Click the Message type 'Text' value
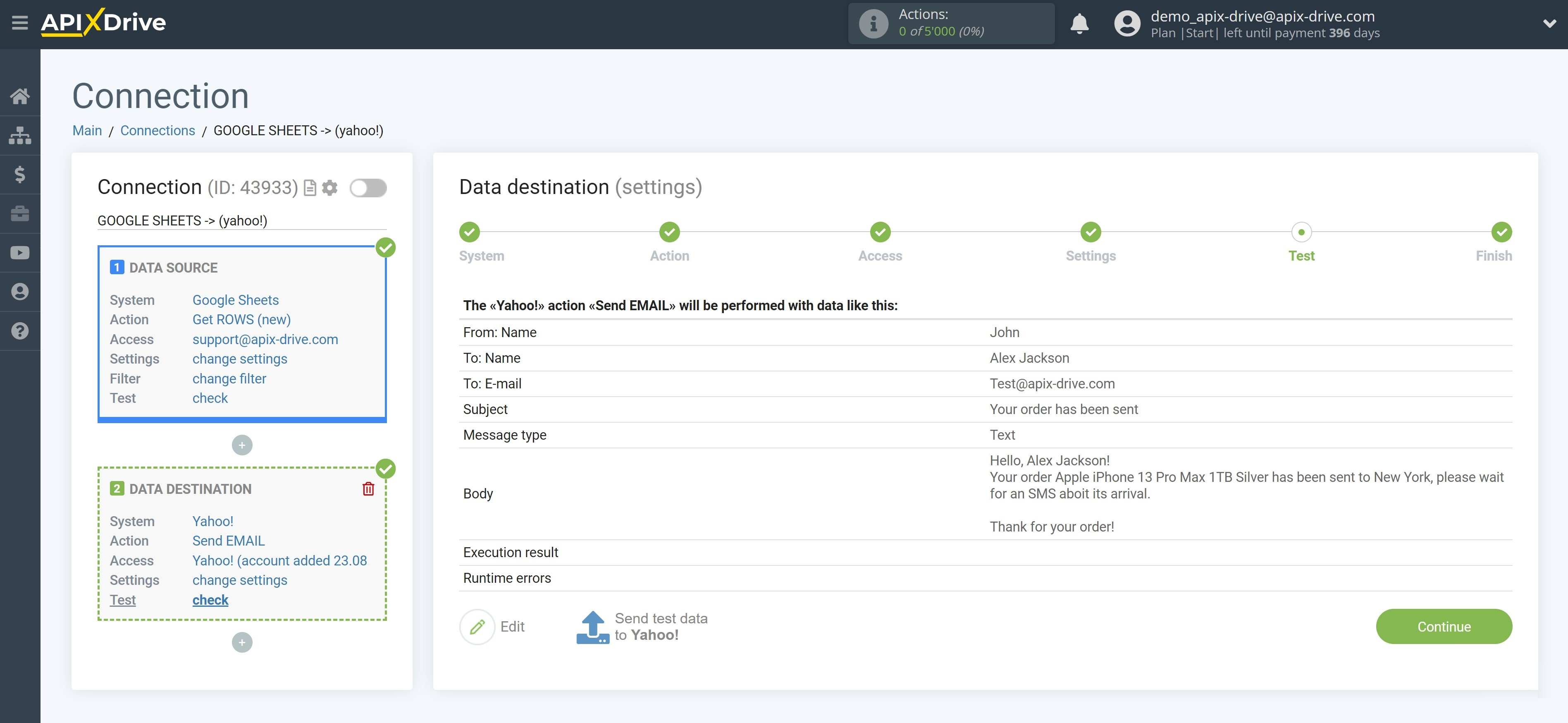 1002,435
